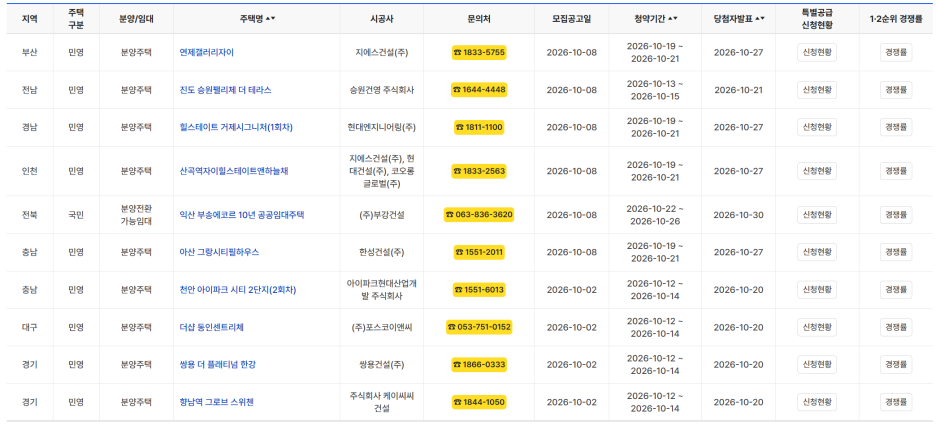
Task: Click 신청현황 for 한성건설(주) row
Action: [x=817, y=252]
